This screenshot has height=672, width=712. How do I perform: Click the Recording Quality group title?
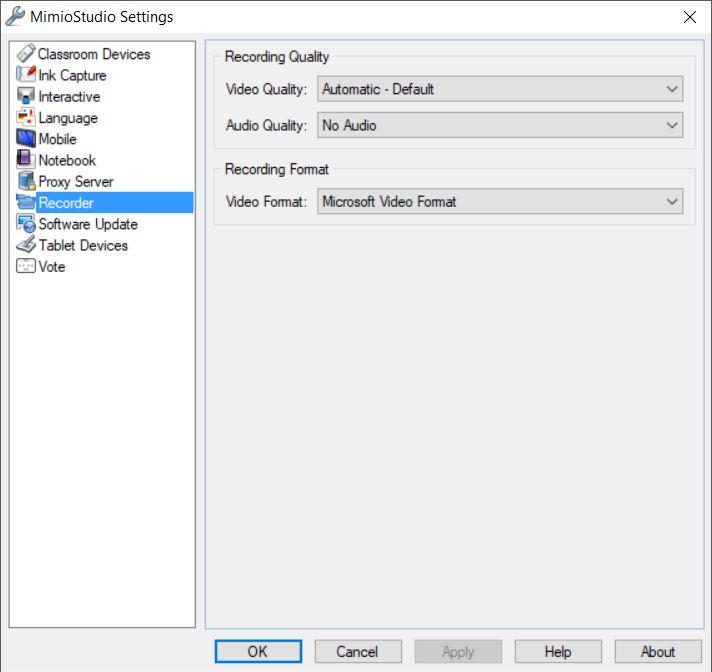(x=277, y=57)
